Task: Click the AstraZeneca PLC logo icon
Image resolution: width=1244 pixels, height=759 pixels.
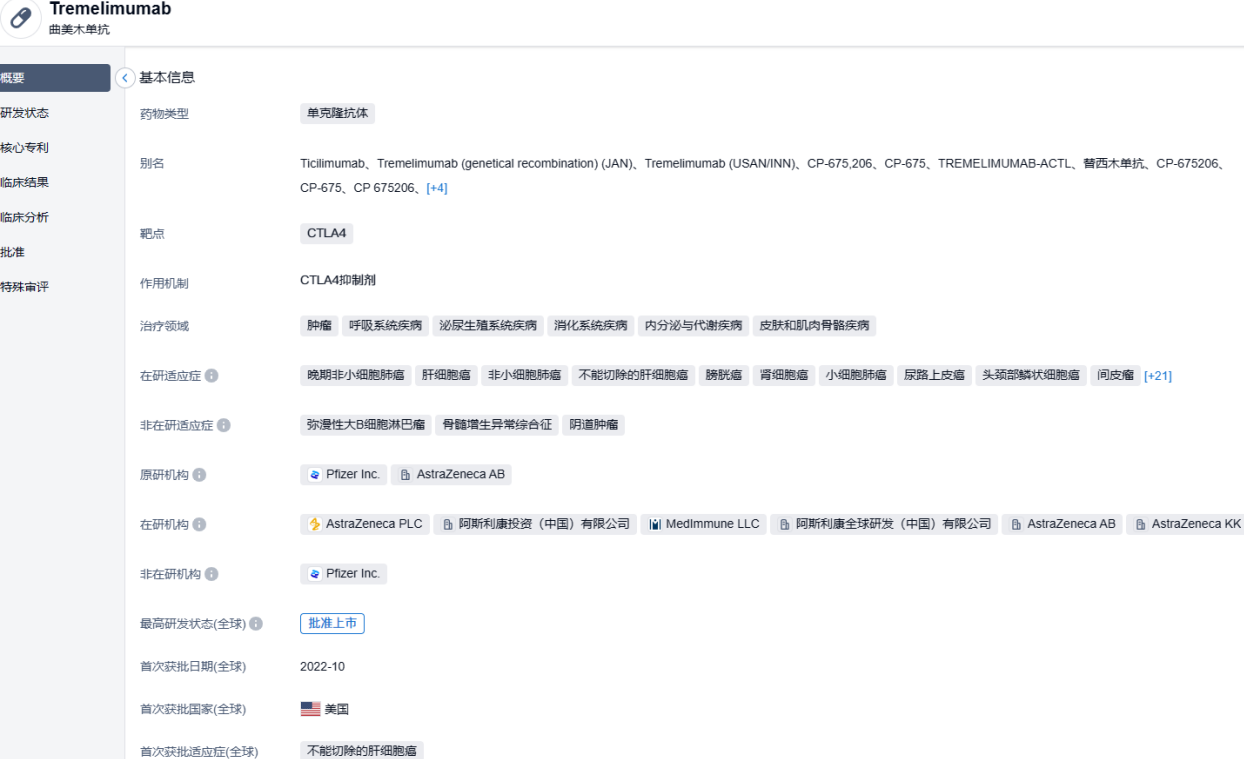Action: (315, 524)
